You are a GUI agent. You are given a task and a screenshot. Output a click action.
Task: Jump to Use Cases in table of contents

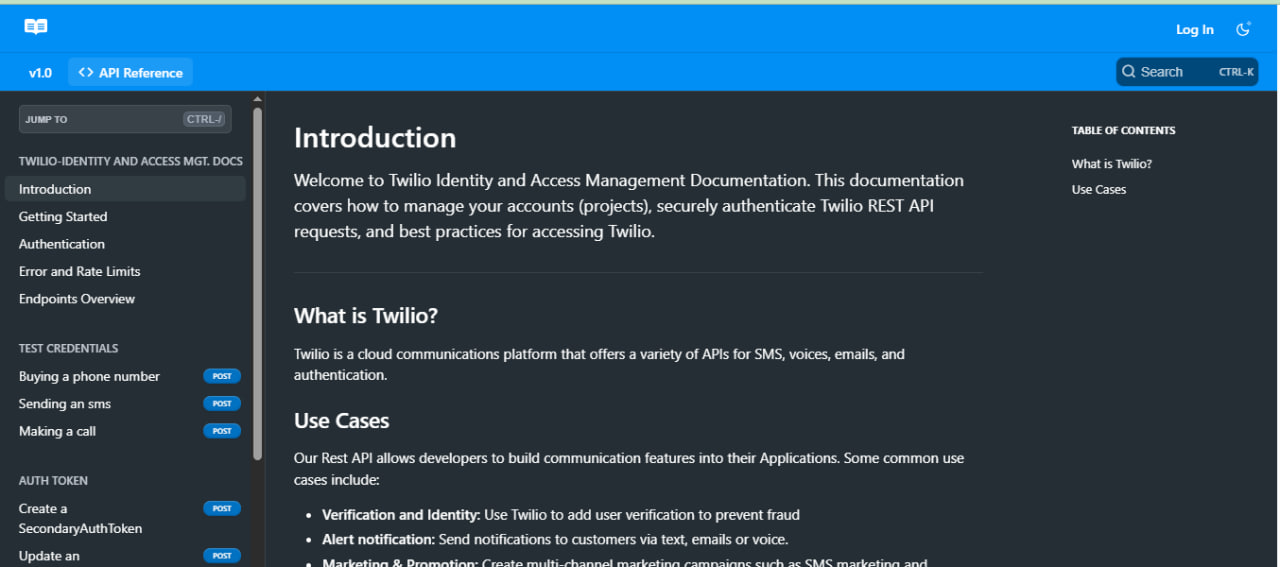point(1099,190)
